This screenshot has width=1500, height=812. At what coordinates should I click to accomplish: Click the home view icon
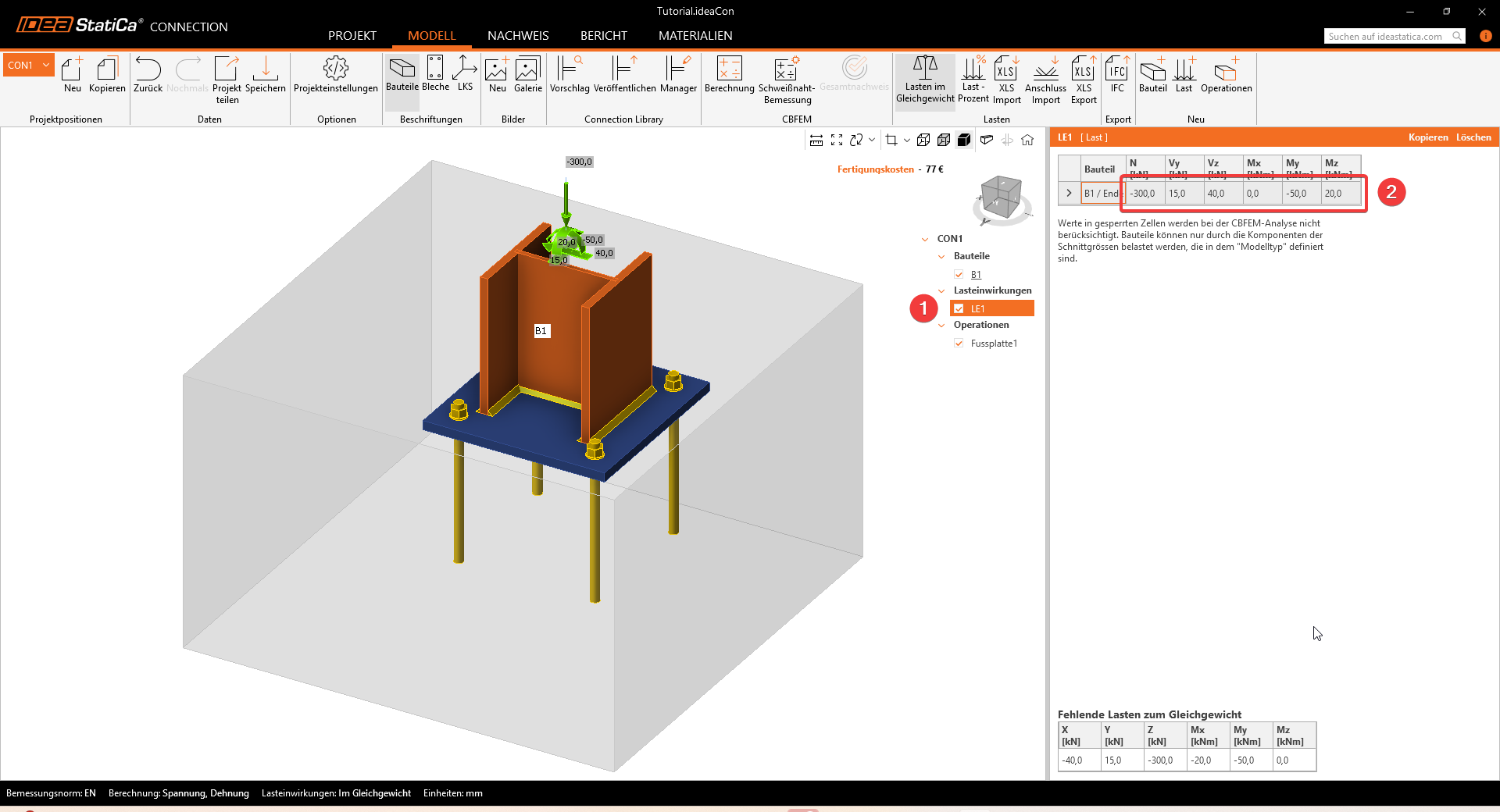pos(1027,140)
